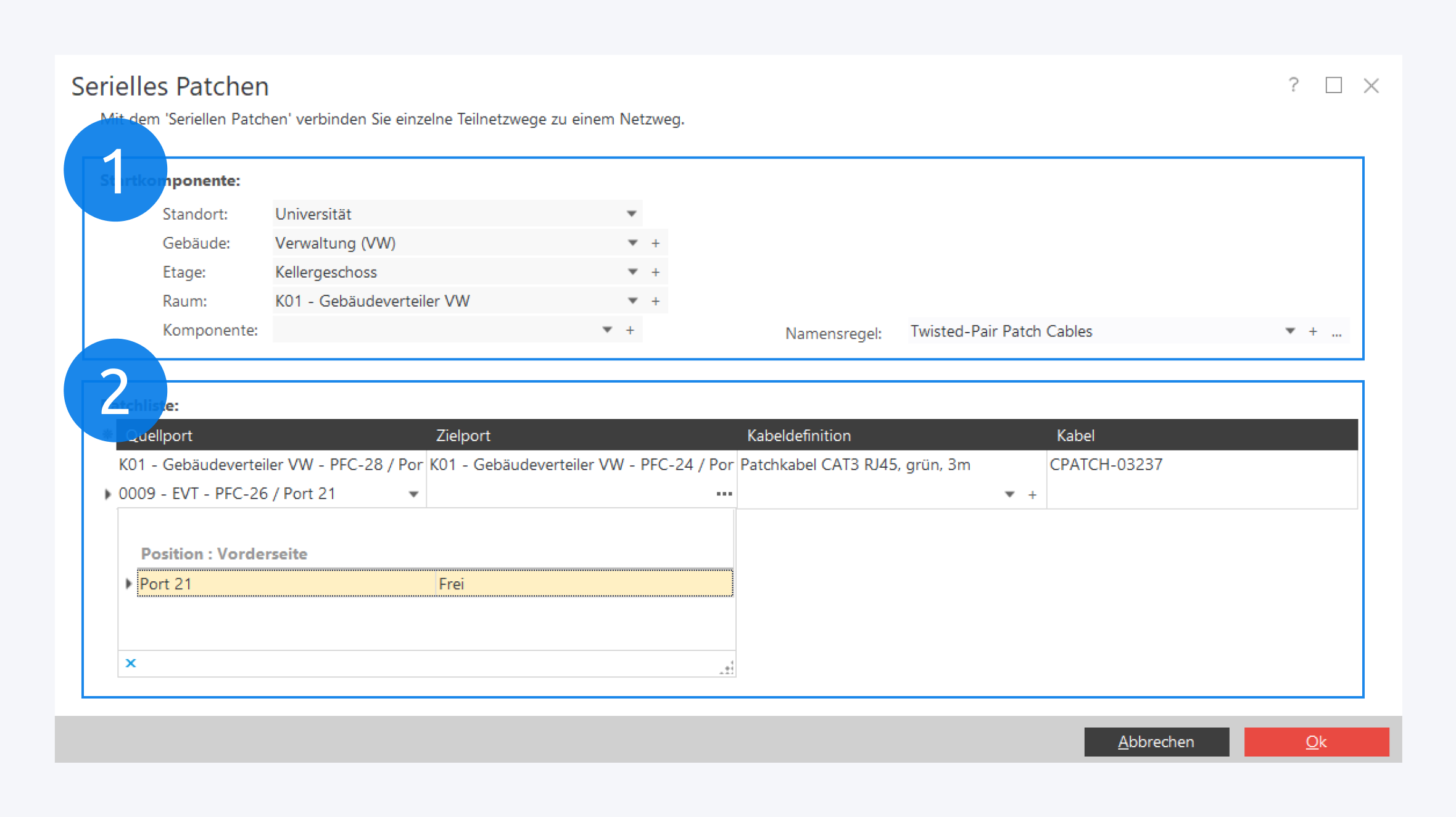Screen dimensions: 1456x817
Task: Close the port popup with blue X
Action: pyautogui.click(x=131, y=663)
